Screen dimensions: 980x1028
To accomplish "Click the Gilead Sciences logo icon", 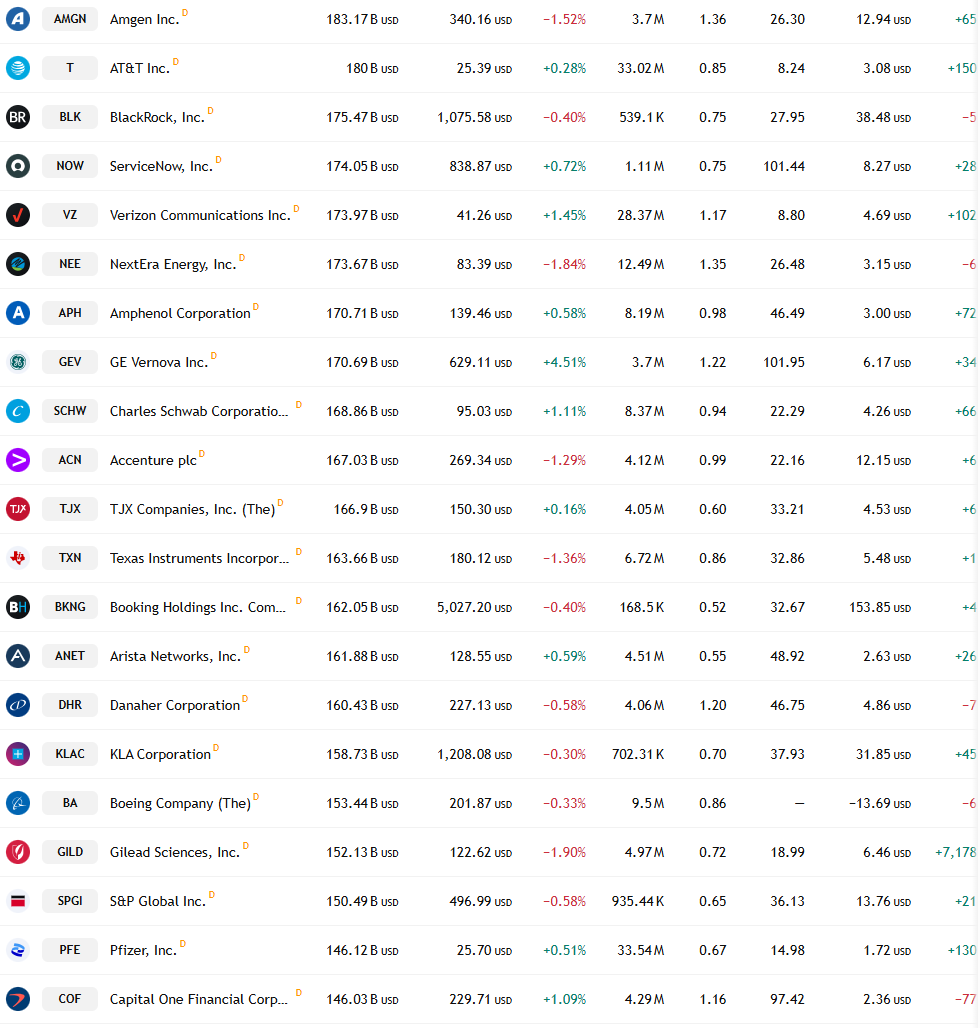I will [x=18, y=852].
